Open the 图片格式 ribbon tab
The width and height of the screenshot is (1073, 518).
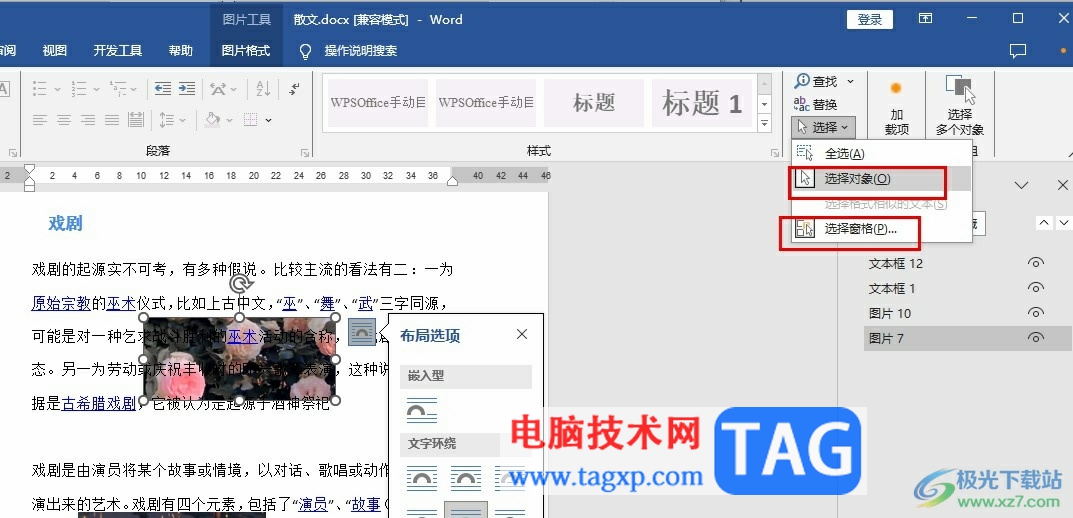pyautogui.click(x=246, y=51)
